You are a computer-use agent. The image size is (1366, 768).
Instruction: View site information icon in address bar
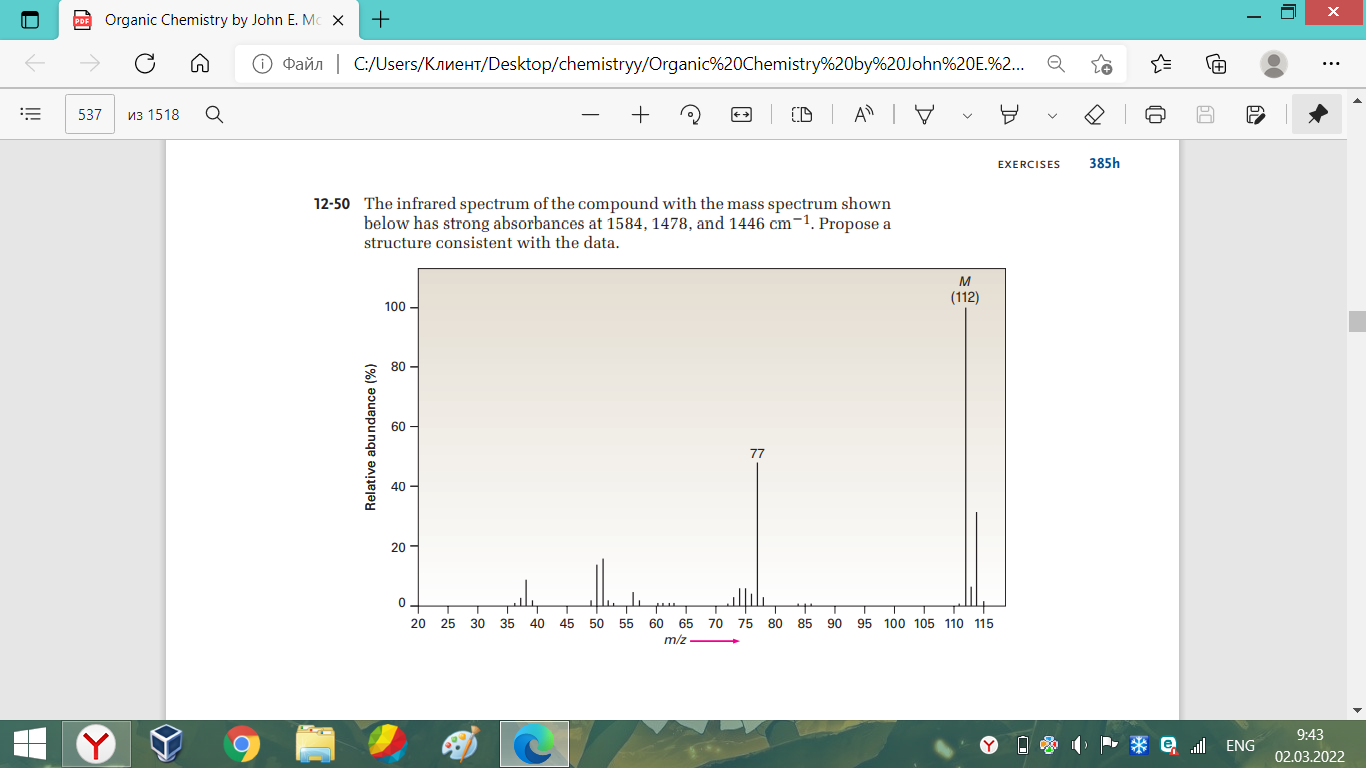[263, 64]
